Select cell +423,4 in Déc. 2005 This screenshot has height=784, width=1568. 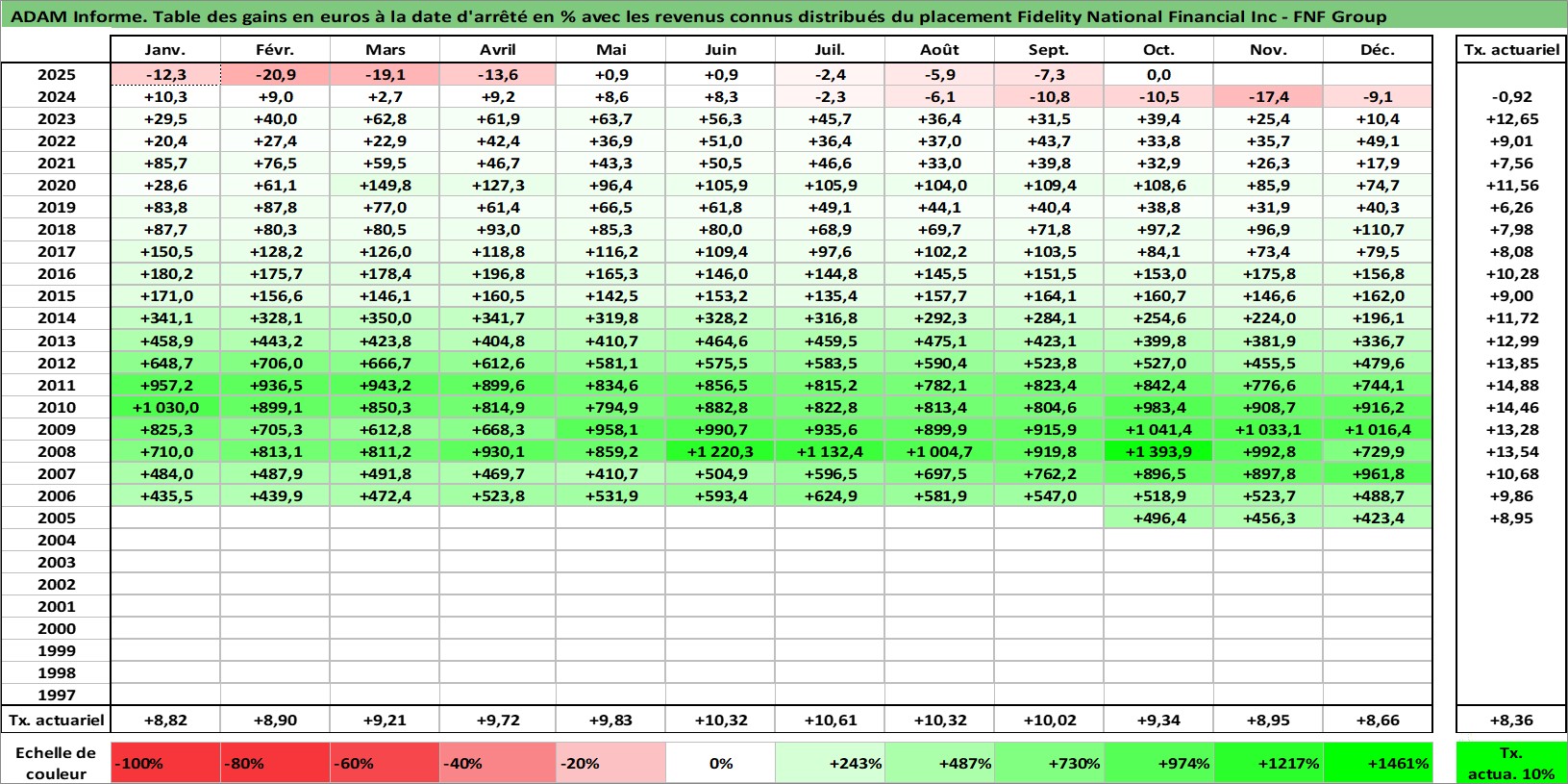coord(1378,518)
